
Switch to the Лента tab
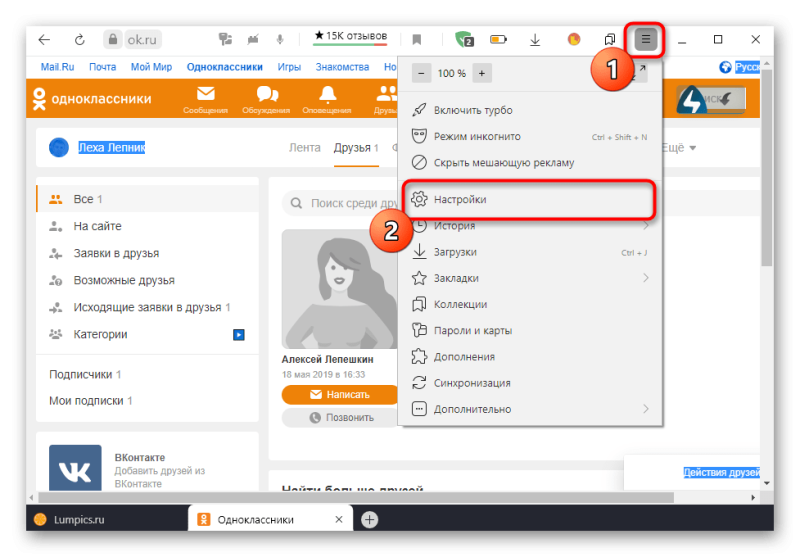[305, 147]
